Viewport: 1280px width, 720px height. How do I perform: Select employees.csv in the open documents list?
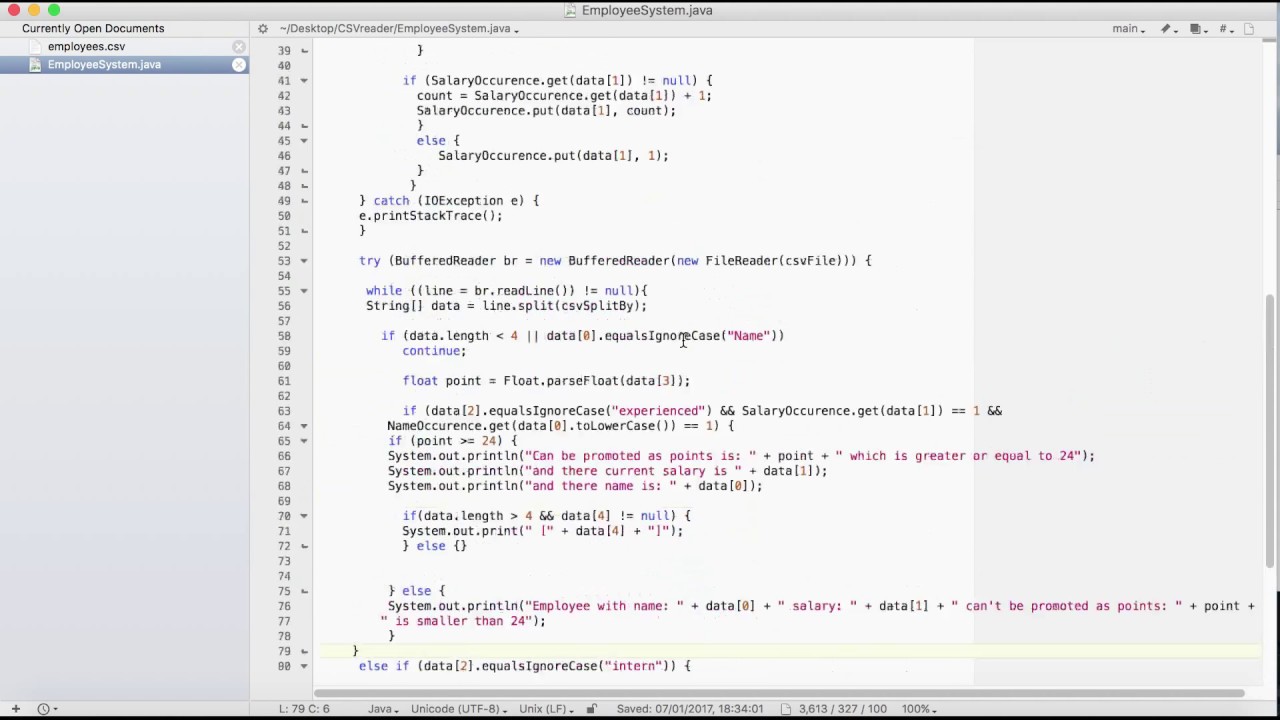coord(125,47)
